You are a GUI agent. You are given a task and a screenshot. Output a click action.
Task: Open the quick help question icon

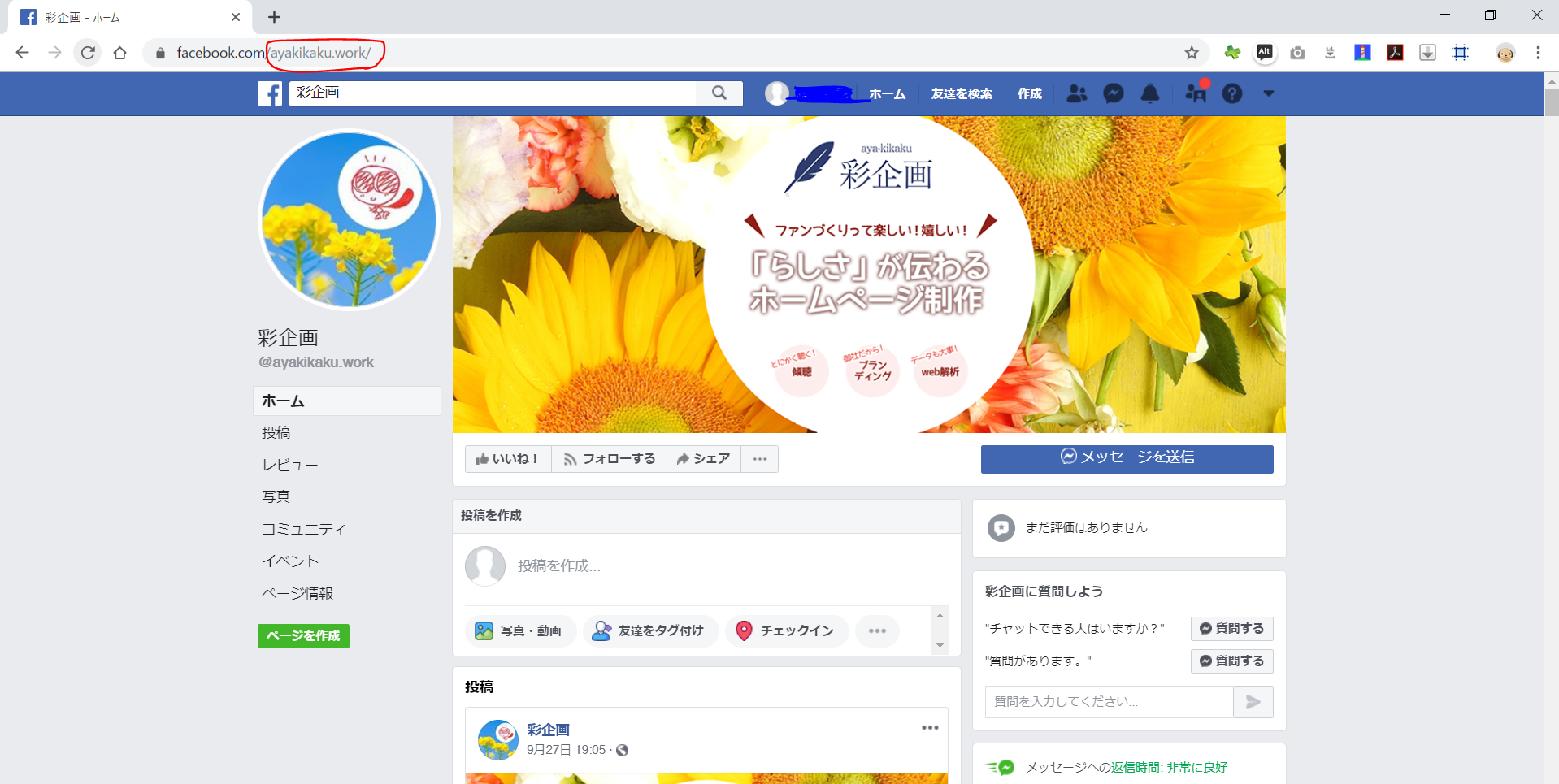[1232, 93]
